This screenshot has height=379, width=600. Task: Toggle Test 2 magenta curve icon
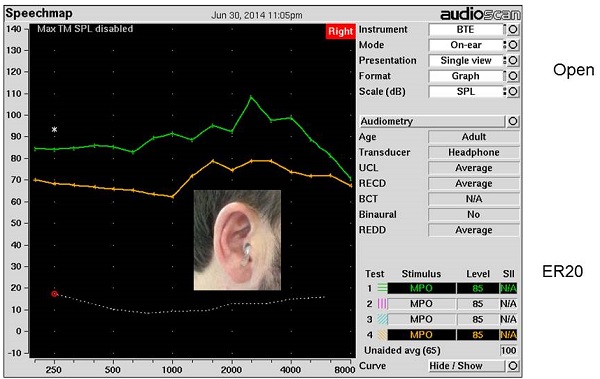coord(382,304)
